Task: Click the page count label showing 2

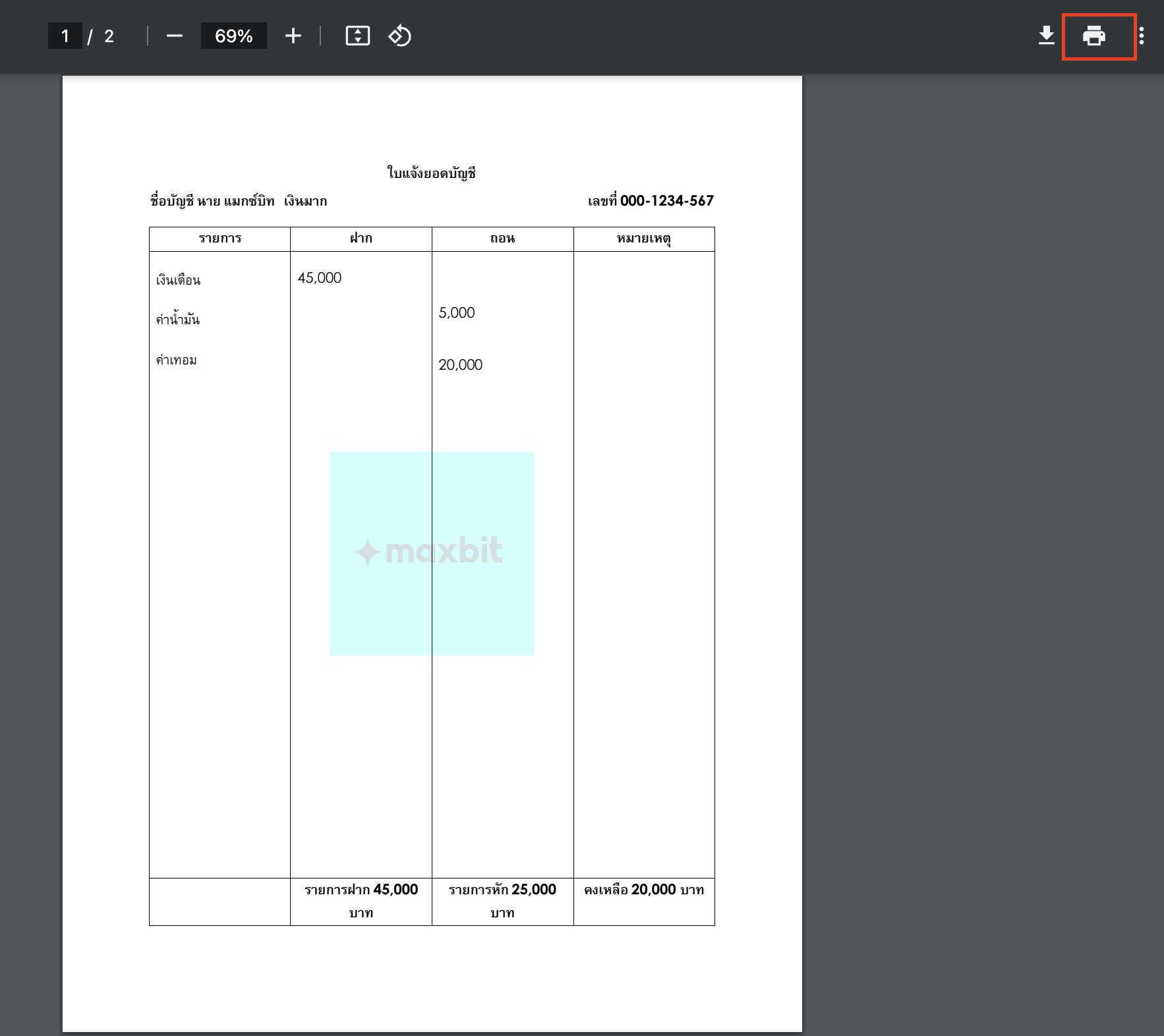Action: coord(107,36)
